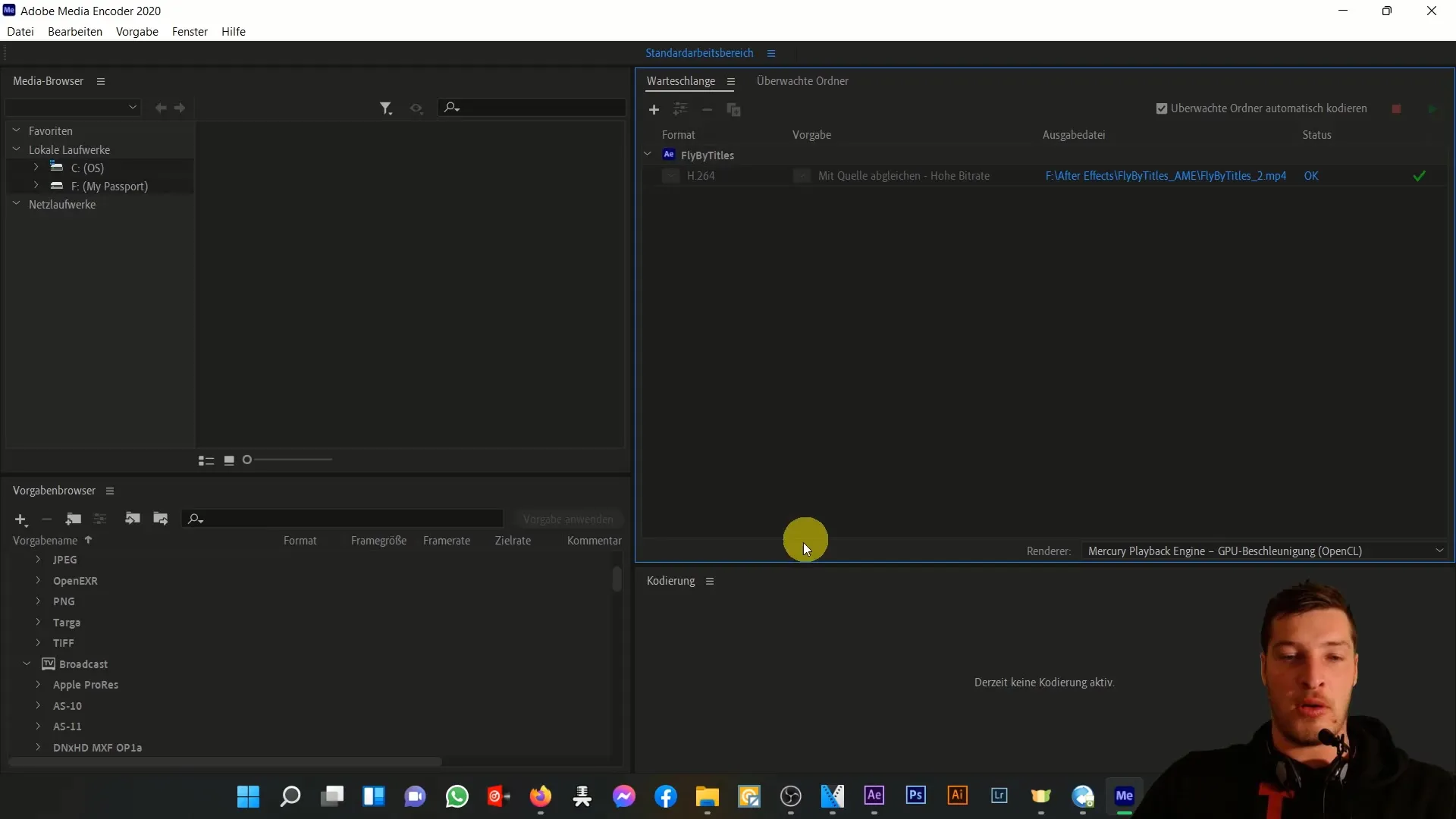Toggle the encoding queue item checkbox for H.264

click(x=669, y=176)
